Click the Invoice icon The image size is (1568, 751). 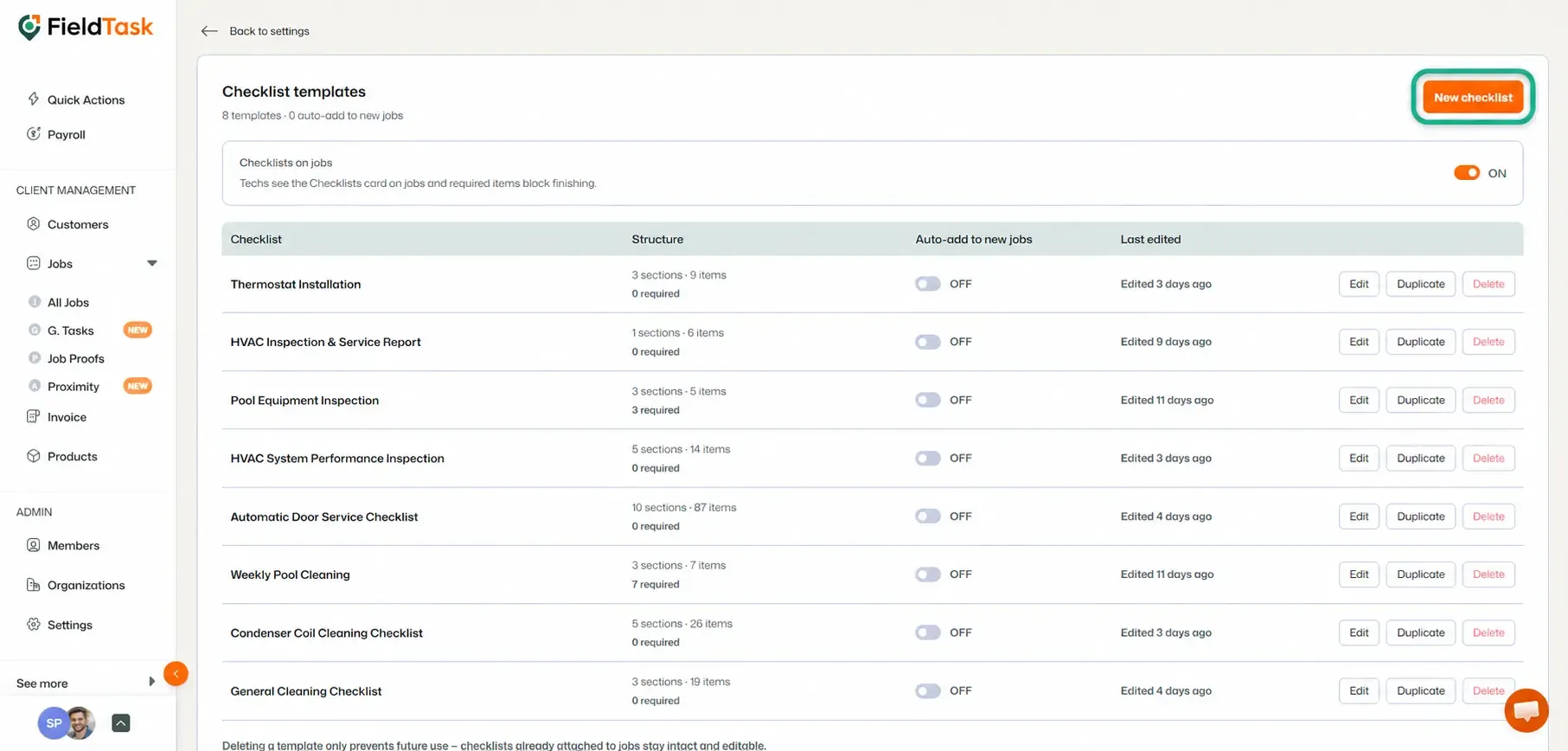(x=34, y=416)
